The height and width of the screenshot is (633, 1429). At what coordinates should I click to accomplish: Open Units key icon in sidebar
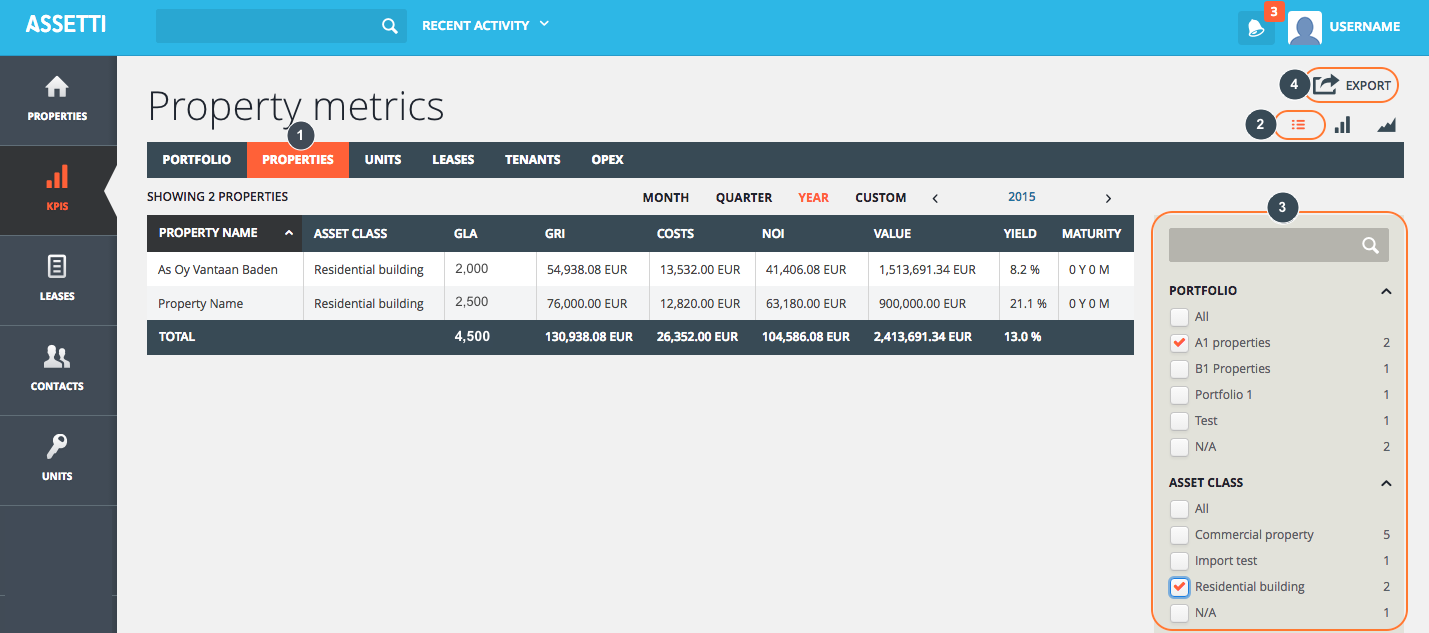click(x=58, y=459)
